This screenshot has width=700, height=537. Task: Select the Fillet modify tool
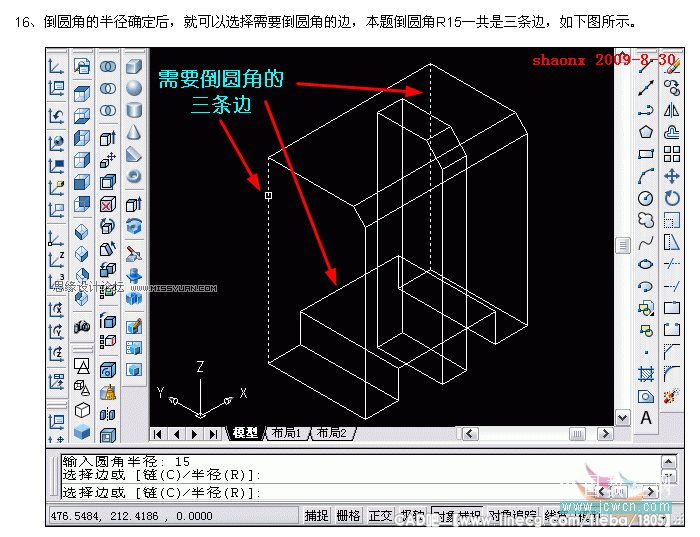tap(672, 374)
